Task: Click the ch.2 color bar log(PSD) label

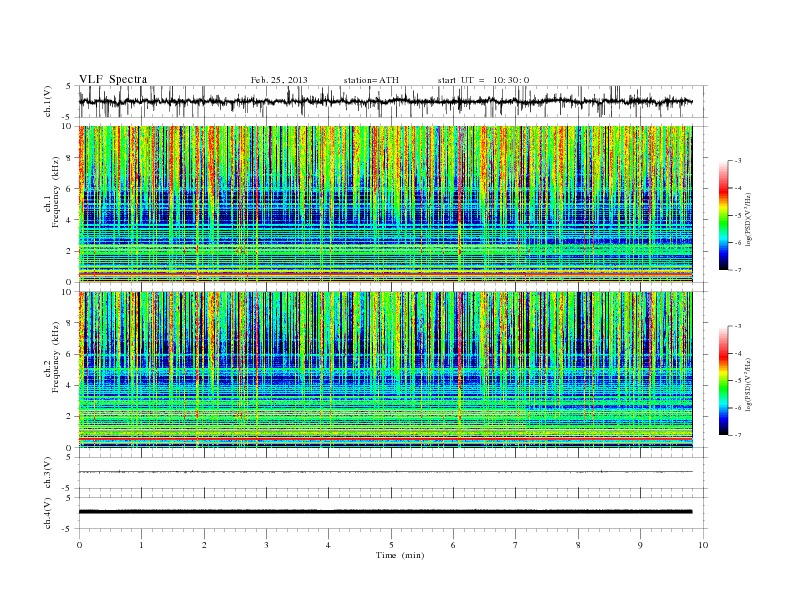Action: coord(748,384)
